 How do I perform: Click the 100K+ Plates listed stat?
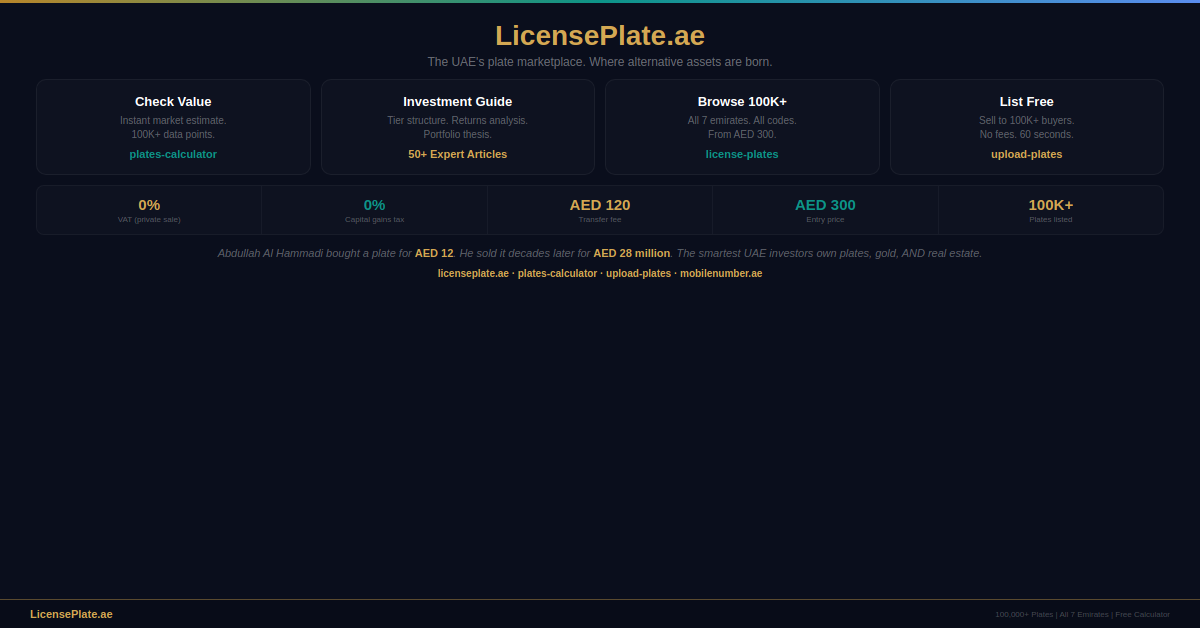pos(1050,209)
